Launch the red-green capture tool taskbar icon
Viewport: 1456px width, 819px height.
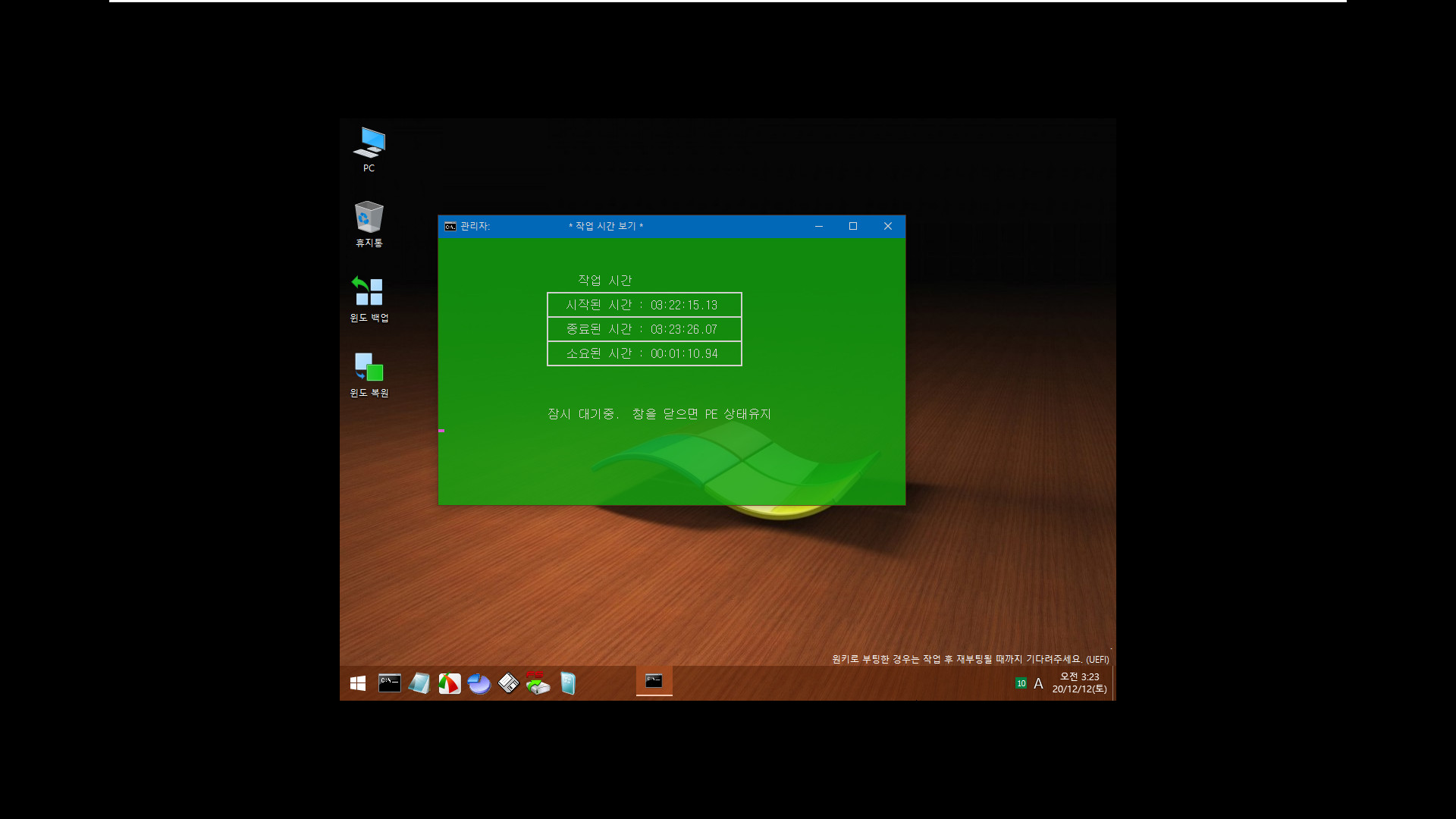point(449,683)
